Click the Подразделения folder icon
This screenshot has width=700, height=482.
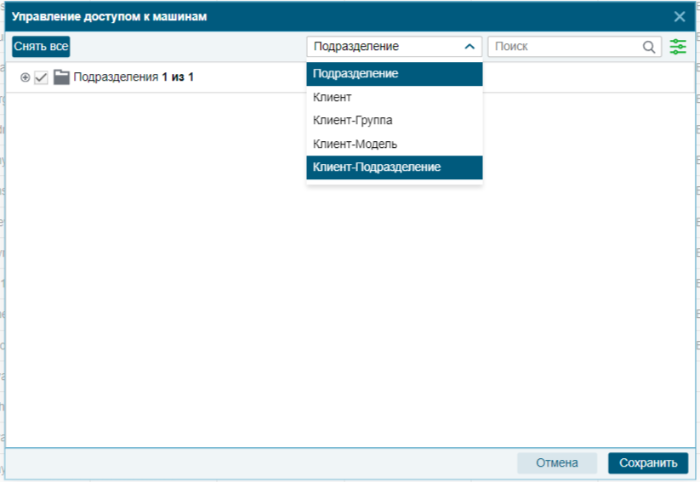62,77
